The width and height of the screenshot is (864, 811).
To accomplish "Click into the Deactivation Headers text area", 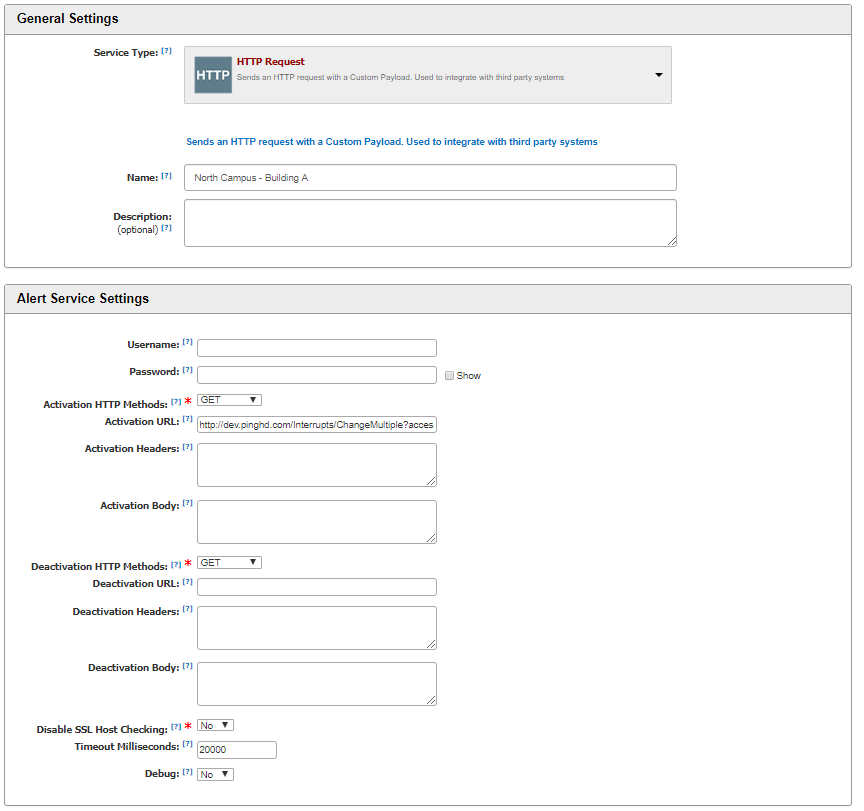I will 317,628.
